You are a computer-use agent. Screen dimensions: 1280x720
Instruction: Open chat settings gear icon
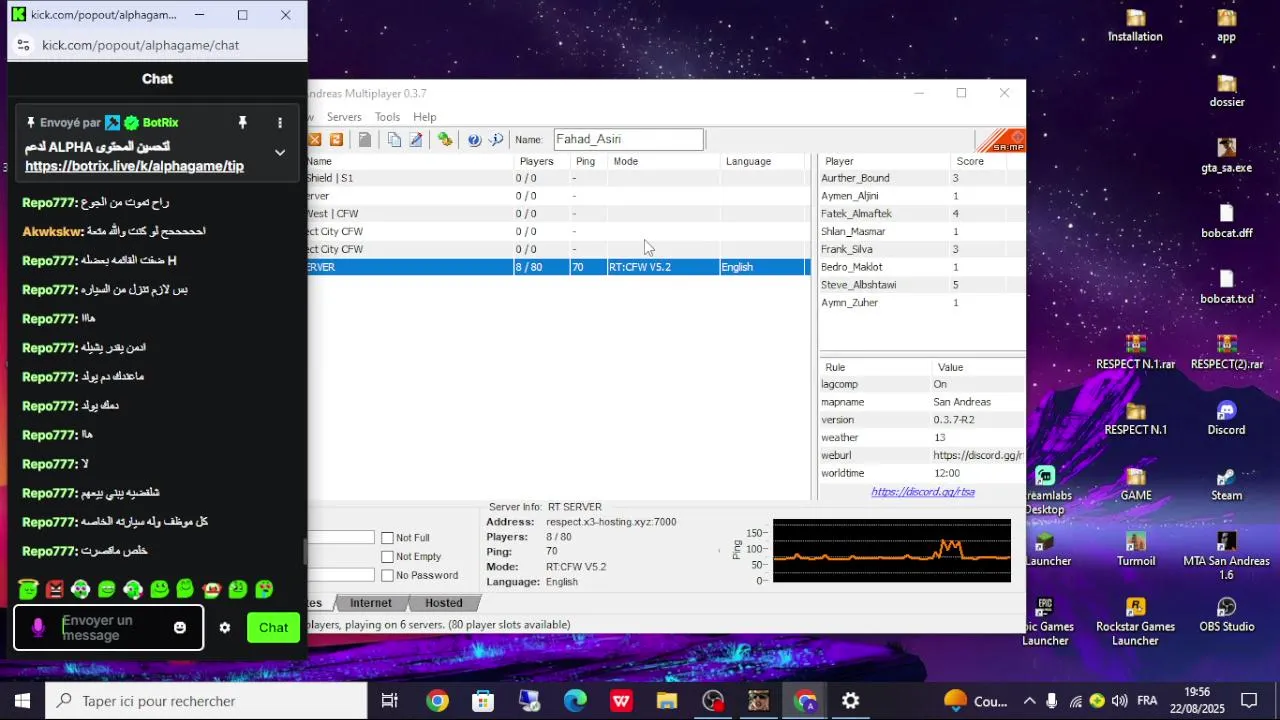pos(225,628)
